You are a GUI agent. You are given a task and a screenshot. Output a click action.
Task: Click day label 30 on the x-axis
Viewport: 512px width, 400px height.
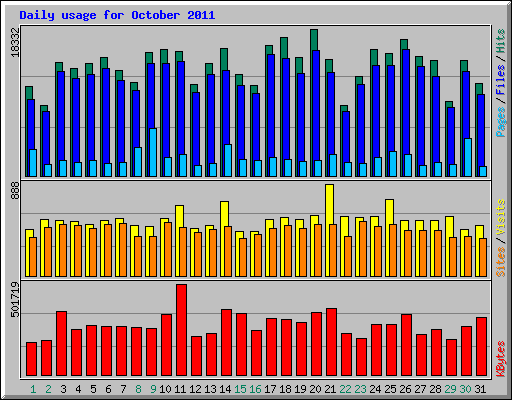tap(465, 389)
